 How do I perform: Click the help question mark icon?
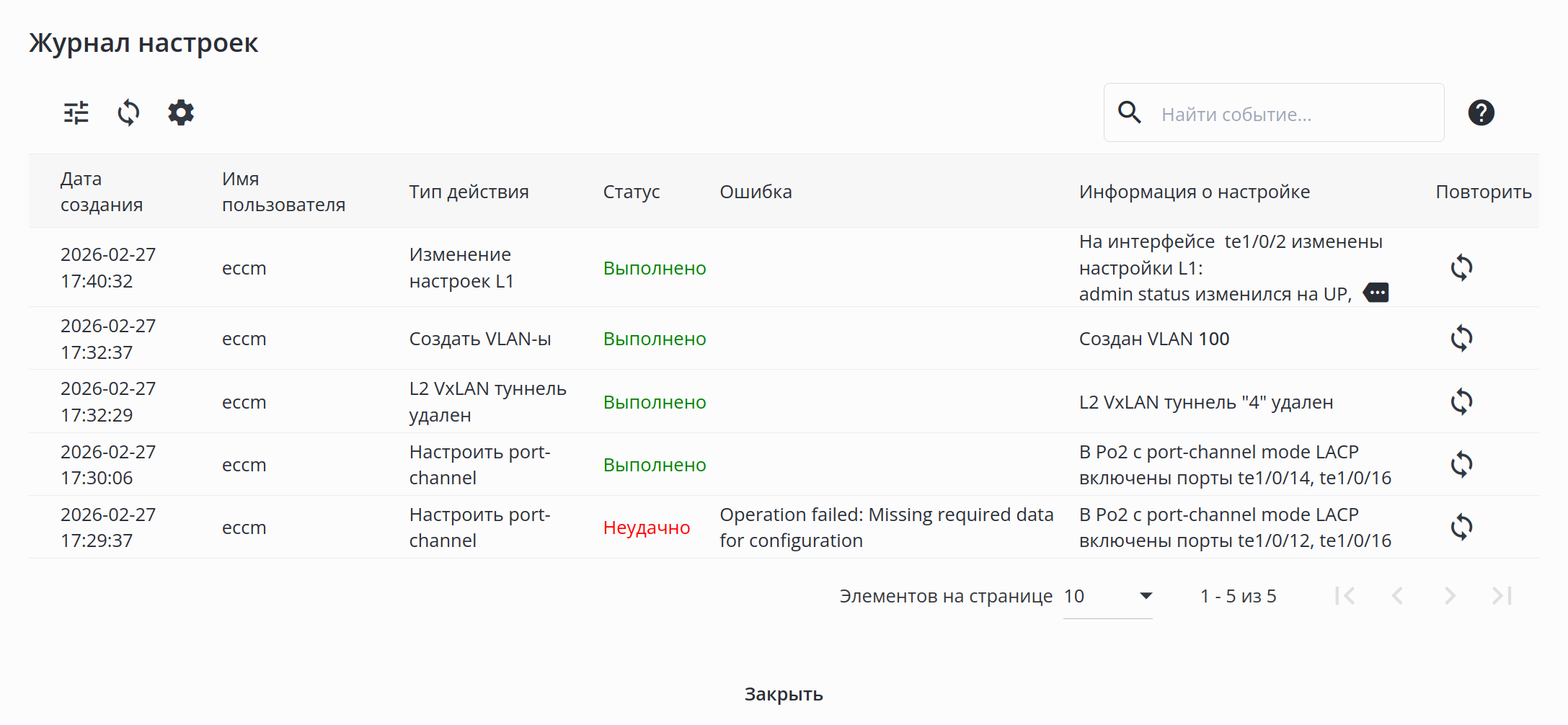point(1481,113)
